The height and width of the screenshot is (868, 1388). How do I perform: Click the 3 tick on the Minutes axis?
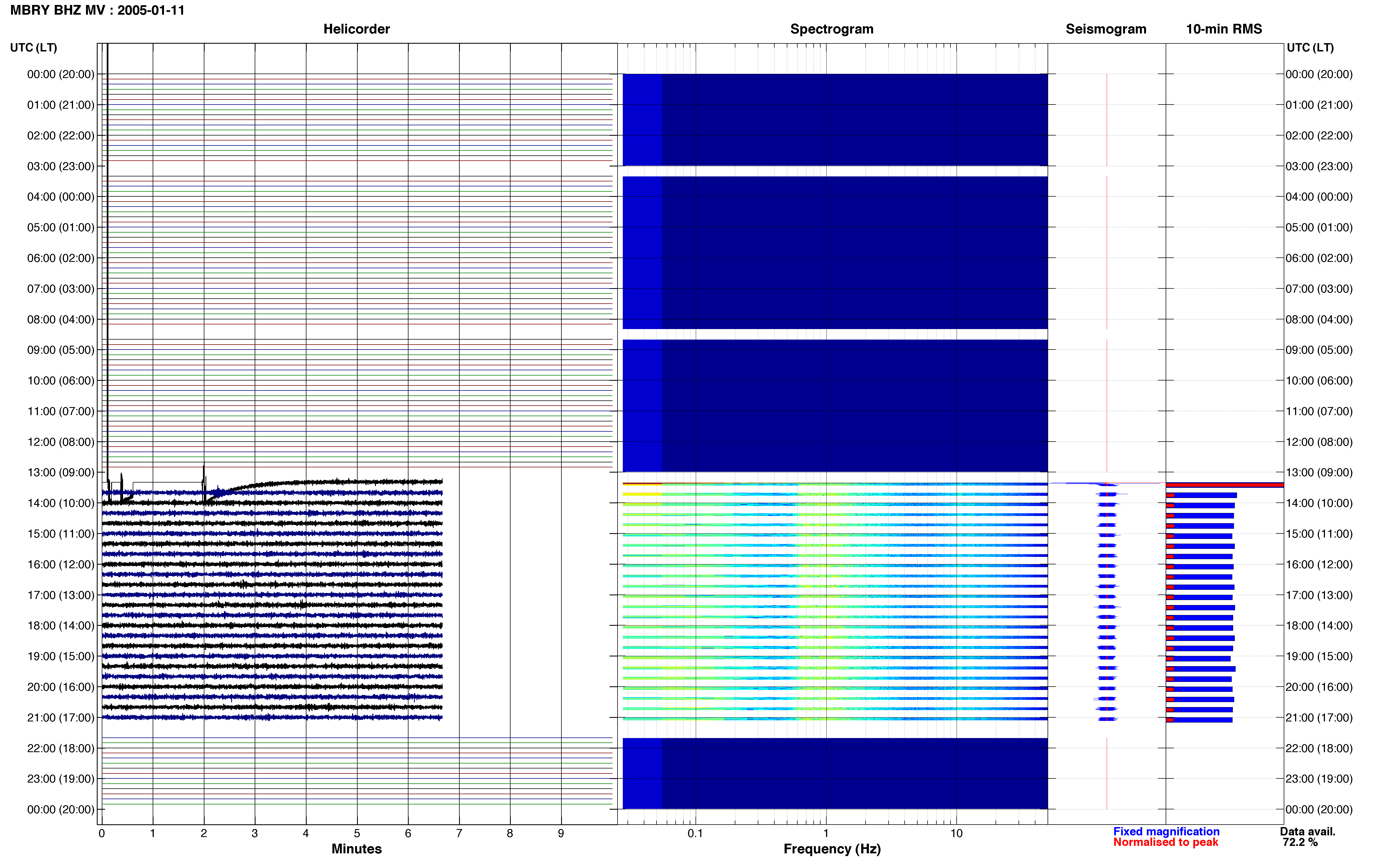255,833
